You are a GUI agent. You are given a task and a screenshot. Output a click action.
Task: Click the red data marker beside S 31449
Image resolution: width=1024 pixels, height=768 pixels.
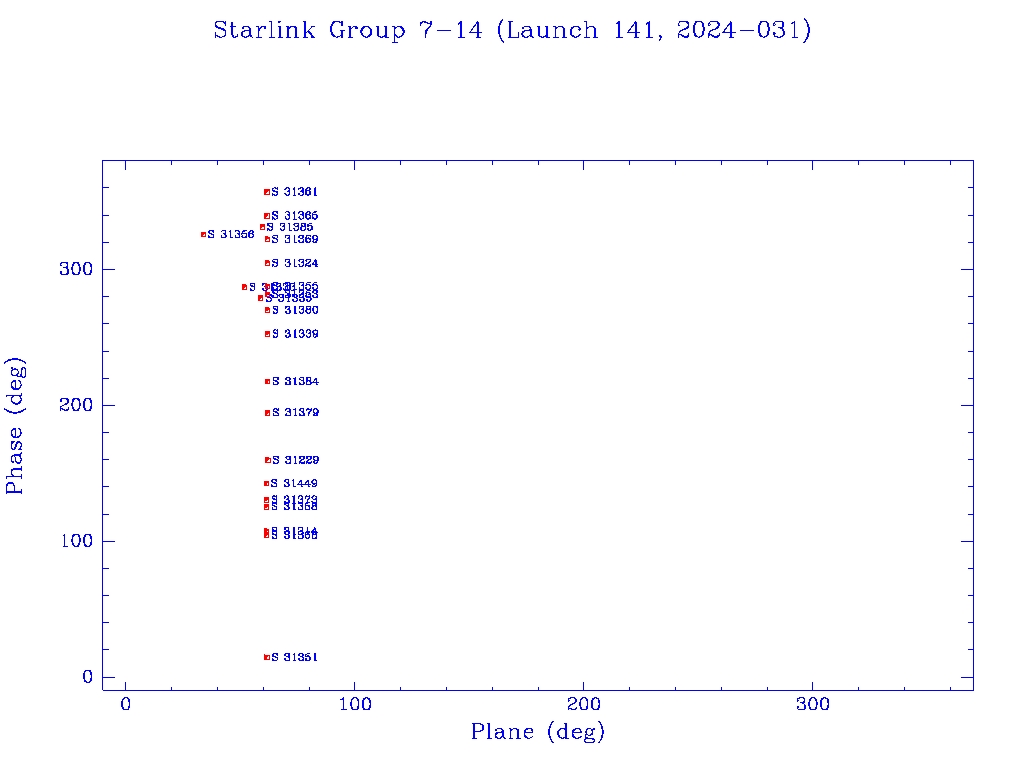coord(266,484)
